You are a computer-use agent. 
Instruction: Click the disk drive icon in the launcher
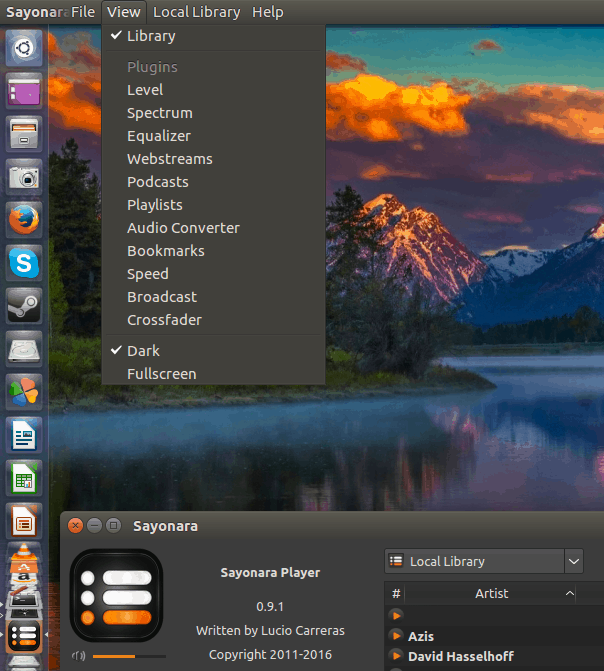[24, 349]
